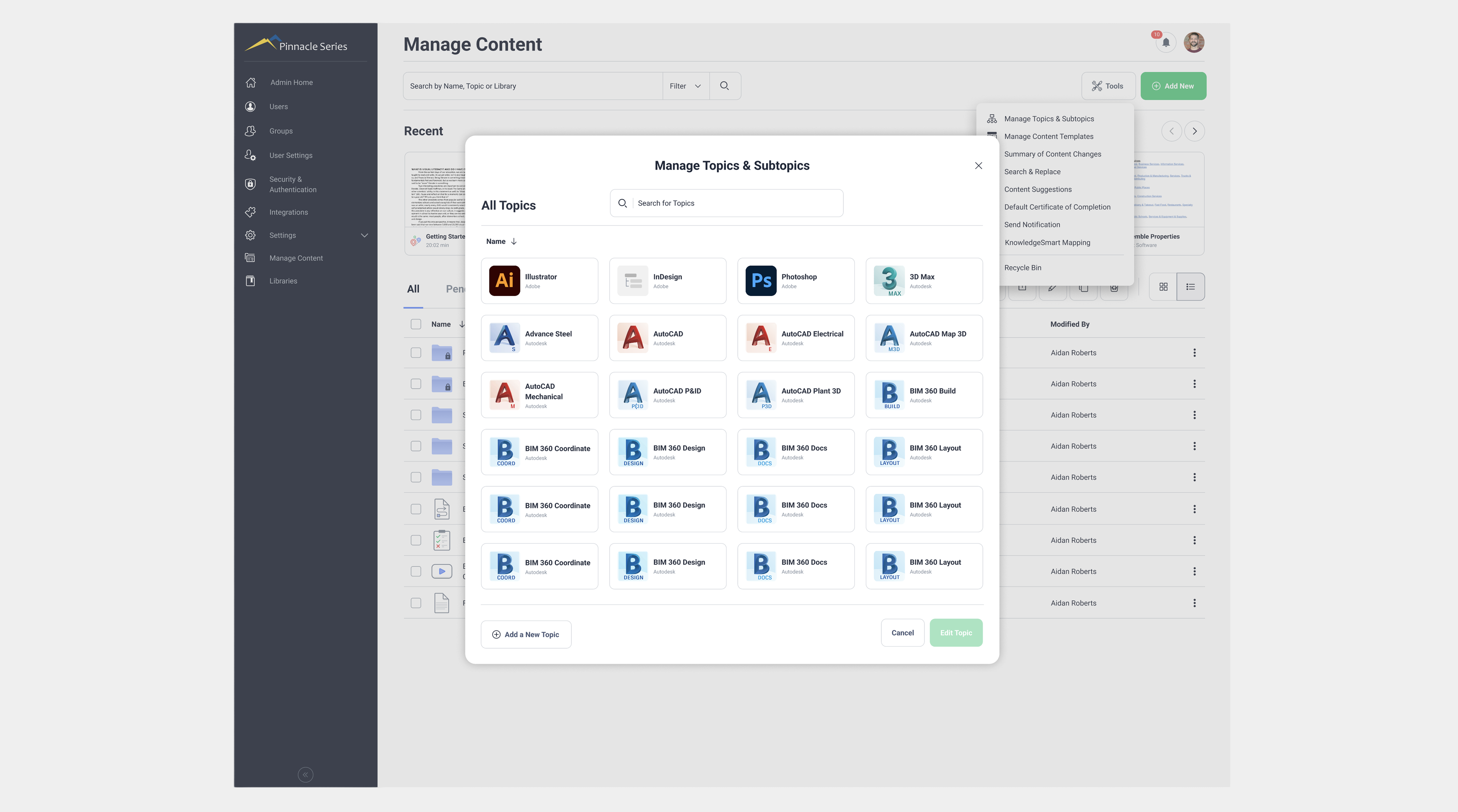Expand the Settings submenu chevron
The width and height of the screenshot is (1458, 812).
click(365, 235)
